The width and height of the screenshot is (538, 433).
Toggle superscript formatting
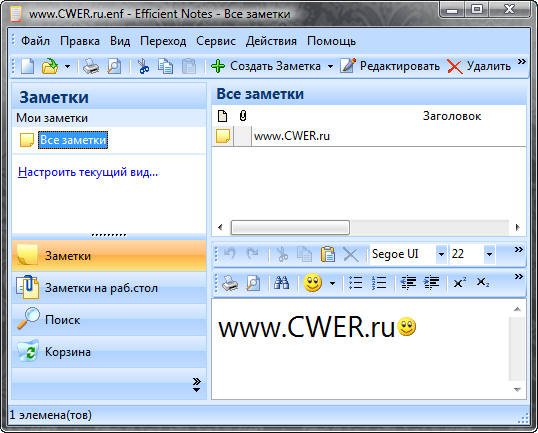click(460, 283)
